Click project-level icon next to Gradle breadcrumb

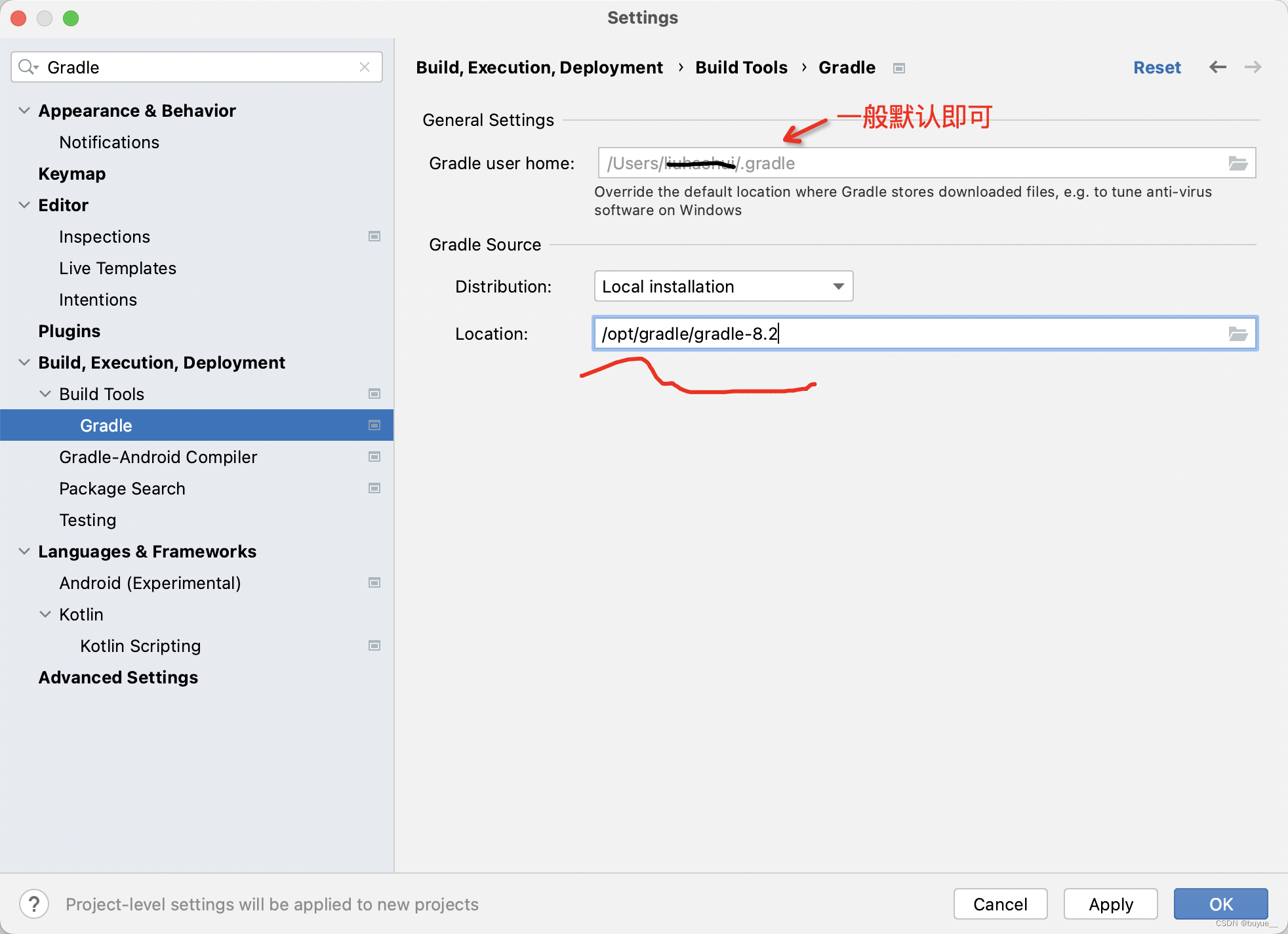pos(899,68)
